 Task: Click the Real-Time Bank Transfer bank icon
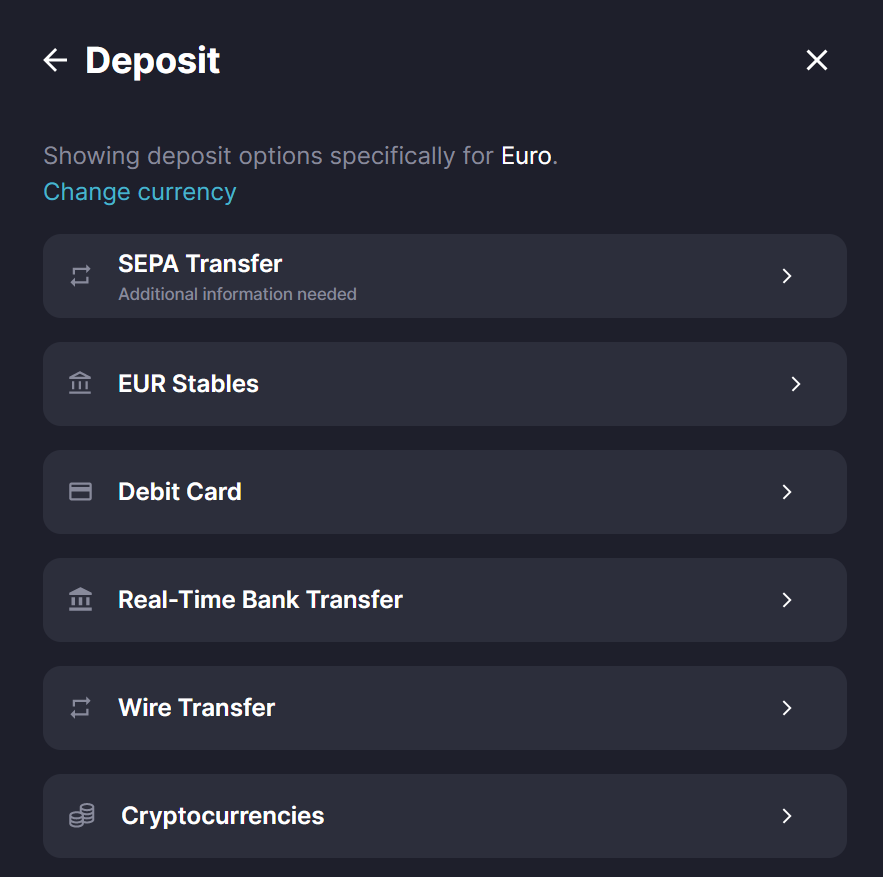click(80, 600)
